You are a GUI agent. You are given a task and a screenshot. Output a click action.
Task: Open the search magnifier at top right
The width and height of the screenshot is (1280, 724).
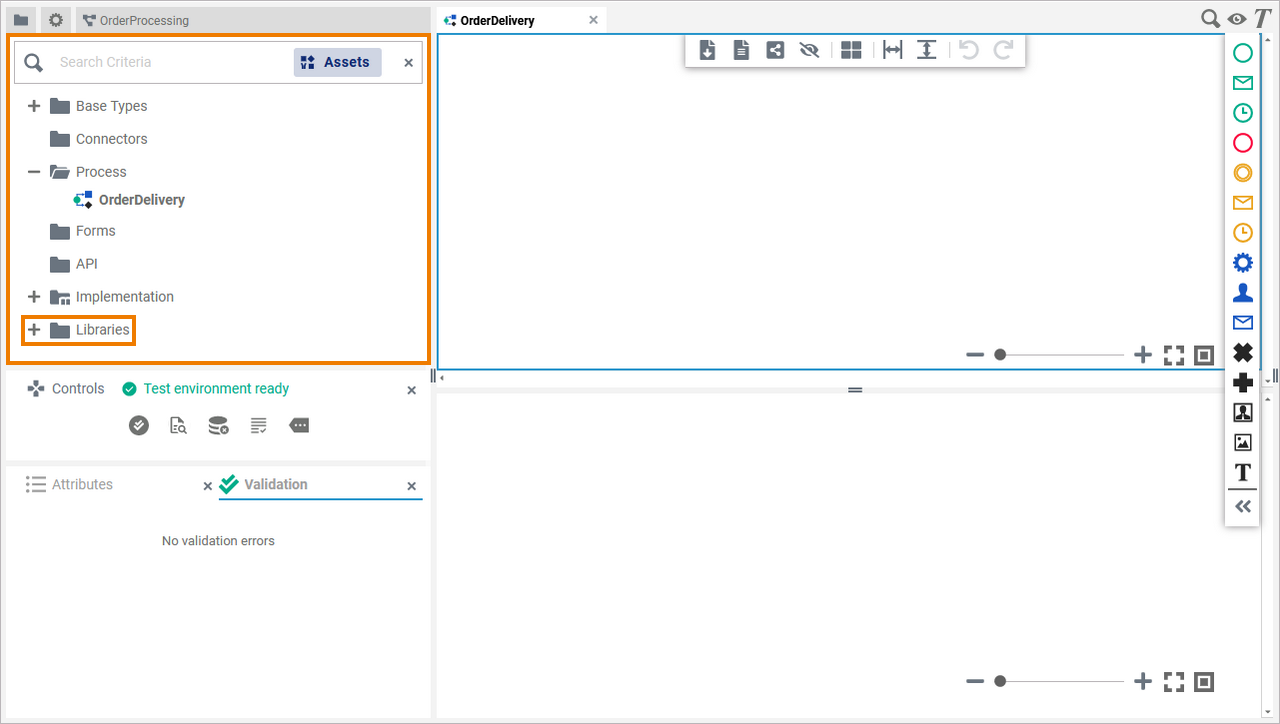click(1211, 19)
